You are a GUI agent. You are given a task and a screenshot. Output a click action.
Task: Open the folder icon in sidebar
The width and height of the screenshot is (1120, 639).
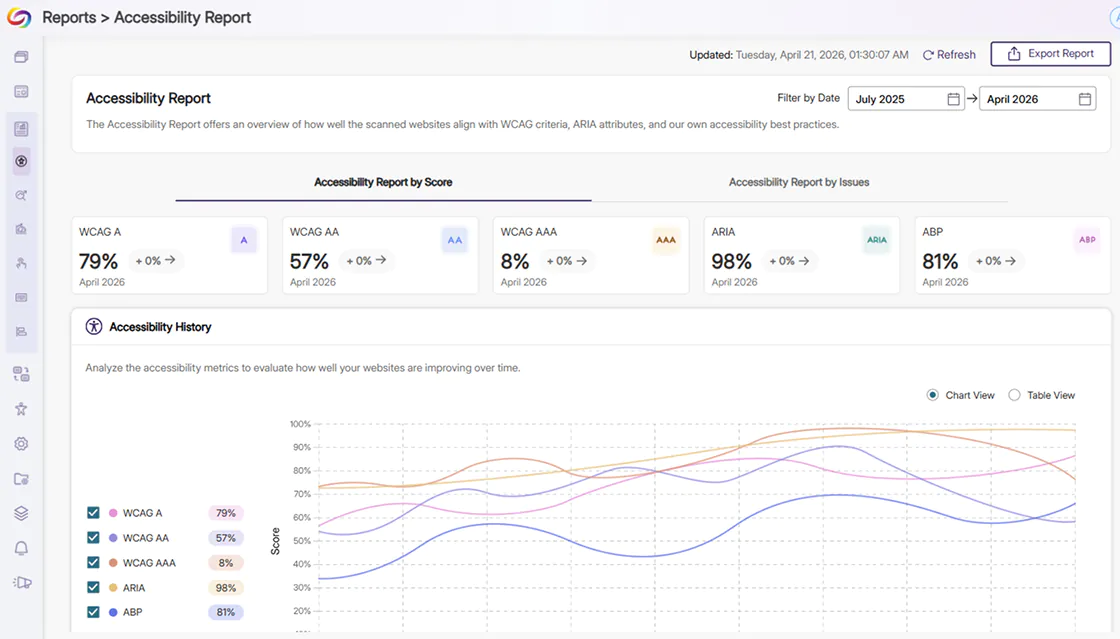[21, 478]
